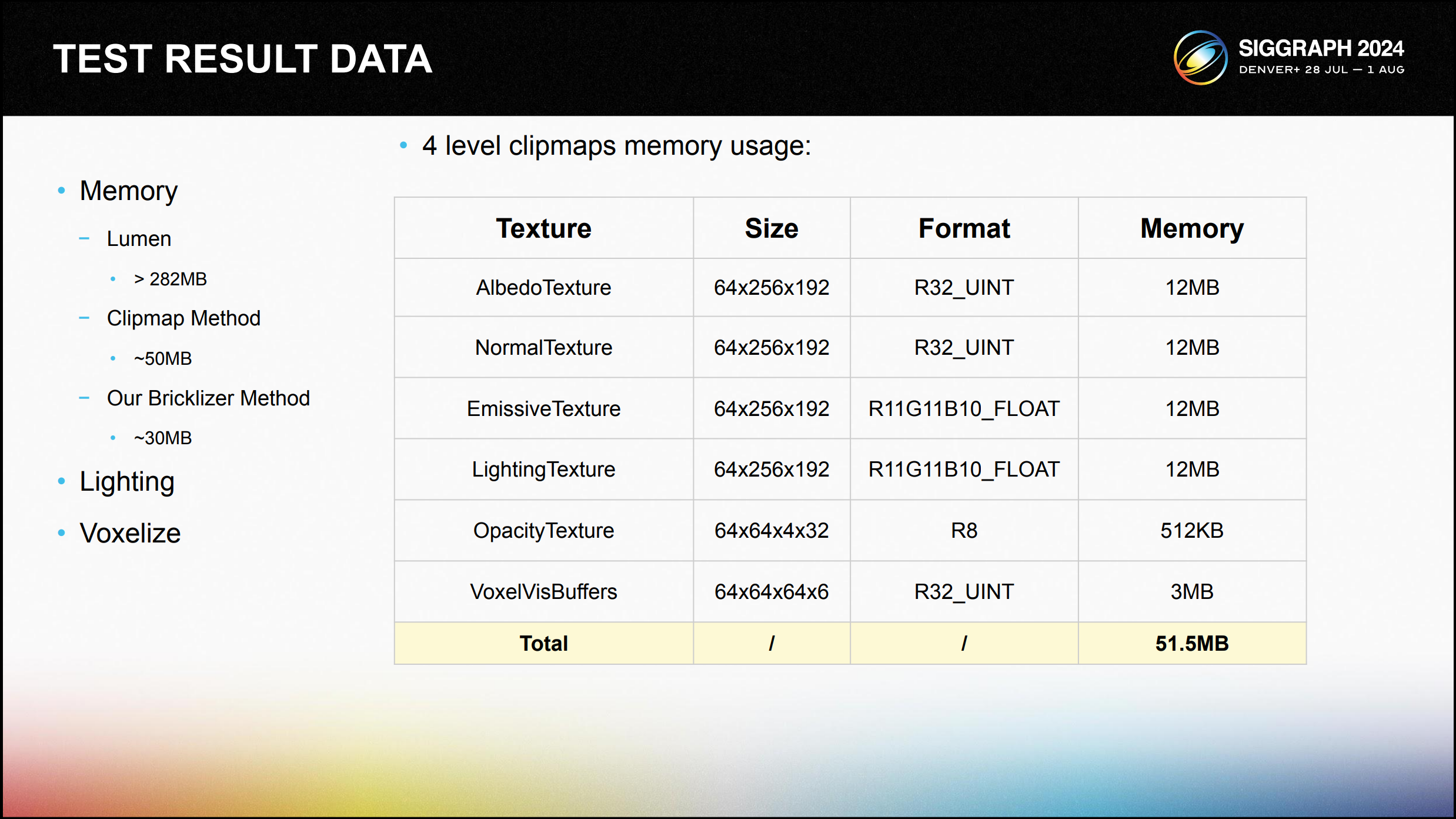Select the Voxelize bullet item
This screenshot has width=1456, height=819.
(130, 533)
